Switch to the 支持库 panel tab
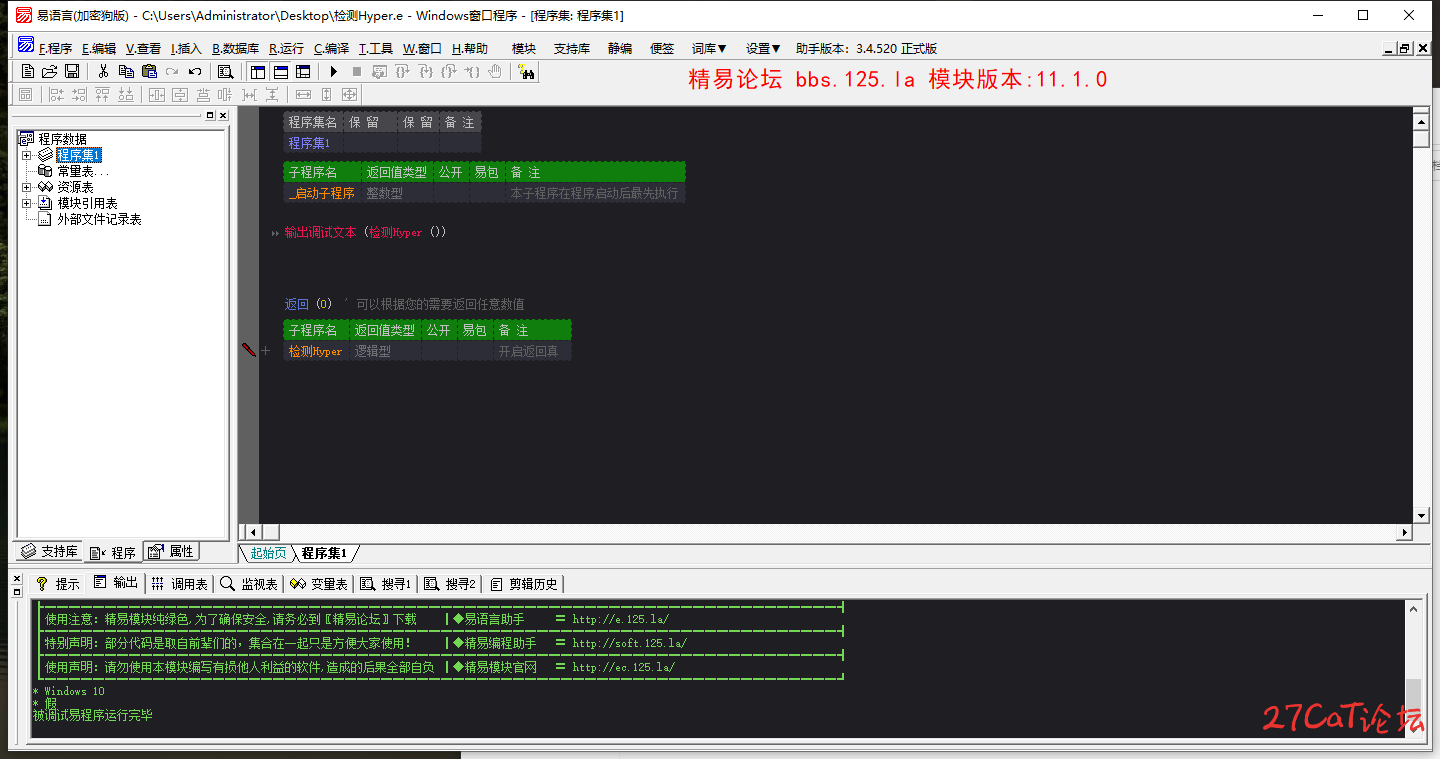Viewport: 1440px width, 759px height. coord(49,552)
